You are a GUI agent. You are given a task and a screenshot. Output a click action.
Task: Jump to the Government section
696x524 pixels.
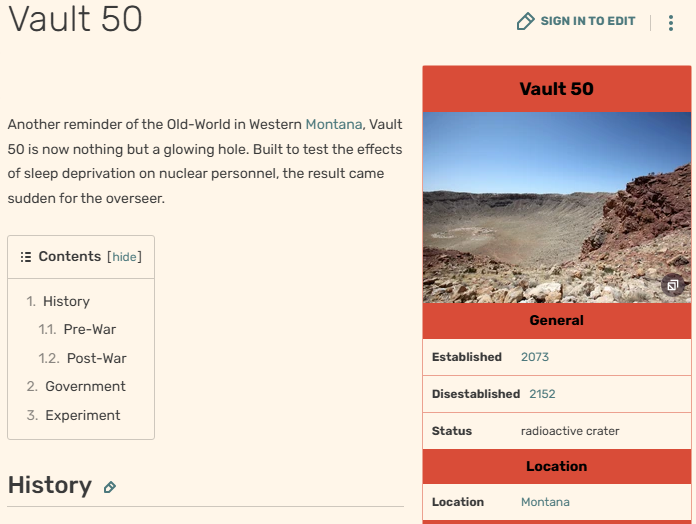click(x=85, y=386)
